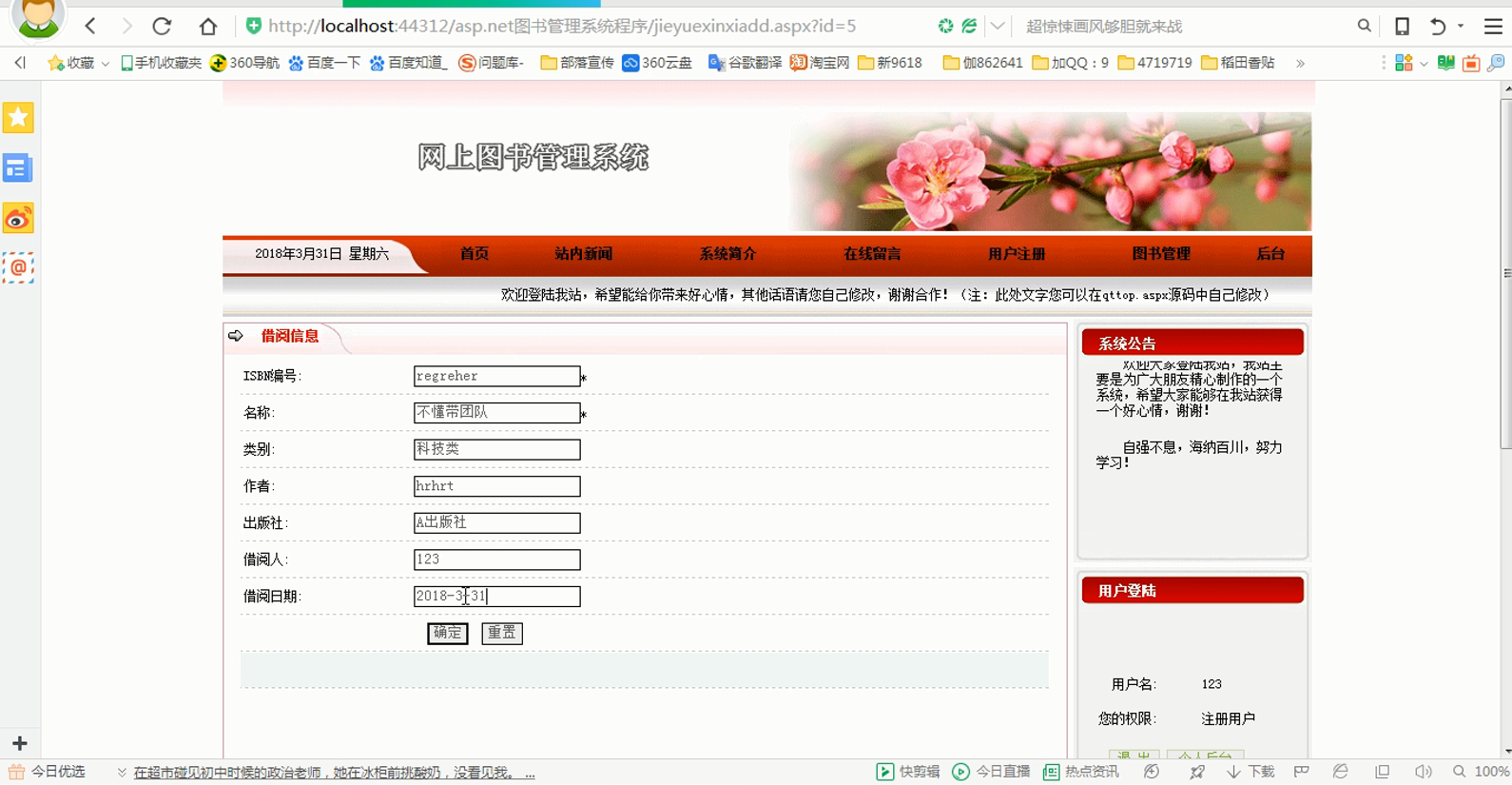Click the green aperture icon in address bar
This screenshot has width=1512, height=785.
pyautogui.click(x=945, y=26)
